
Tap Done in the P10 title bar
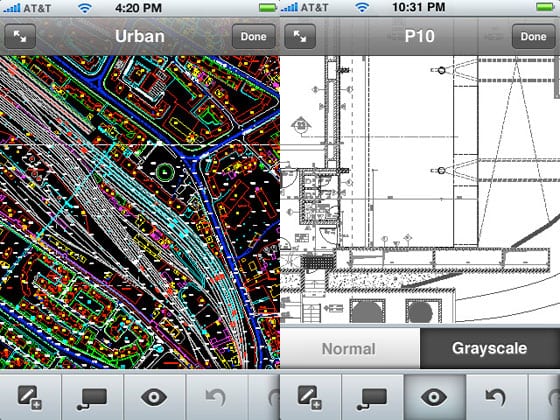tap(534, 36)
